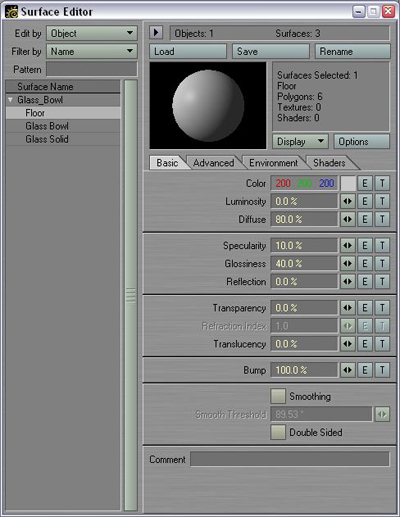The width and height of the screenshot is (400, 517).
Task: Select the Glass_Bowl object row
Action: pyautogui.click(x=63, y=100)
